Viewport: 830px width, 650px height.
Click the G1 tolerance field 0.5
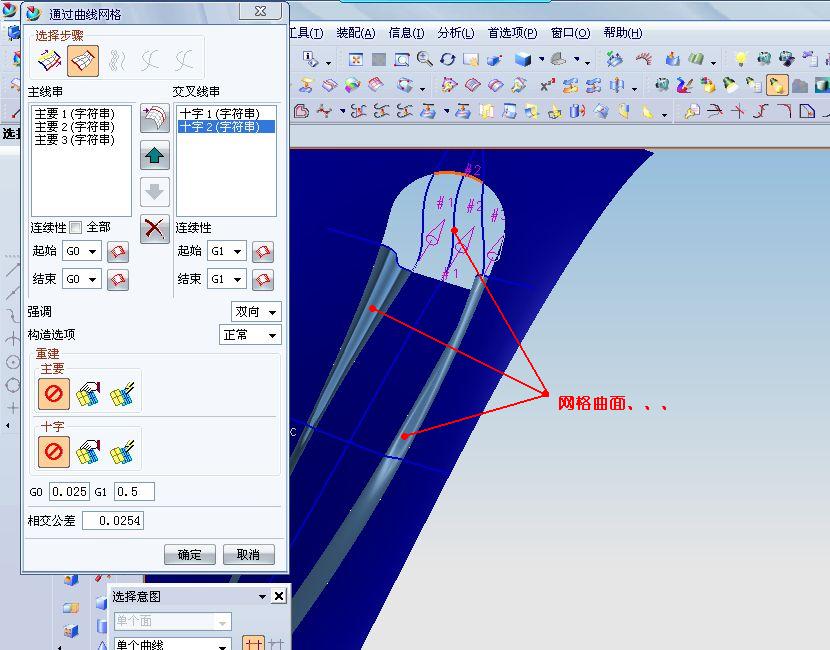[x=134, y=492]
